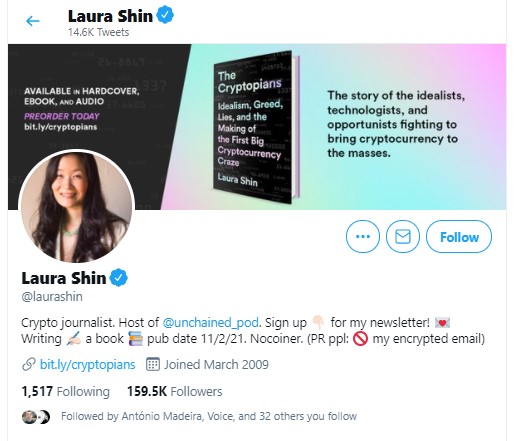Viewport: 518px width, 441px height.
Task: Open the @unchained_pod mention link
Action: [210, 323]
